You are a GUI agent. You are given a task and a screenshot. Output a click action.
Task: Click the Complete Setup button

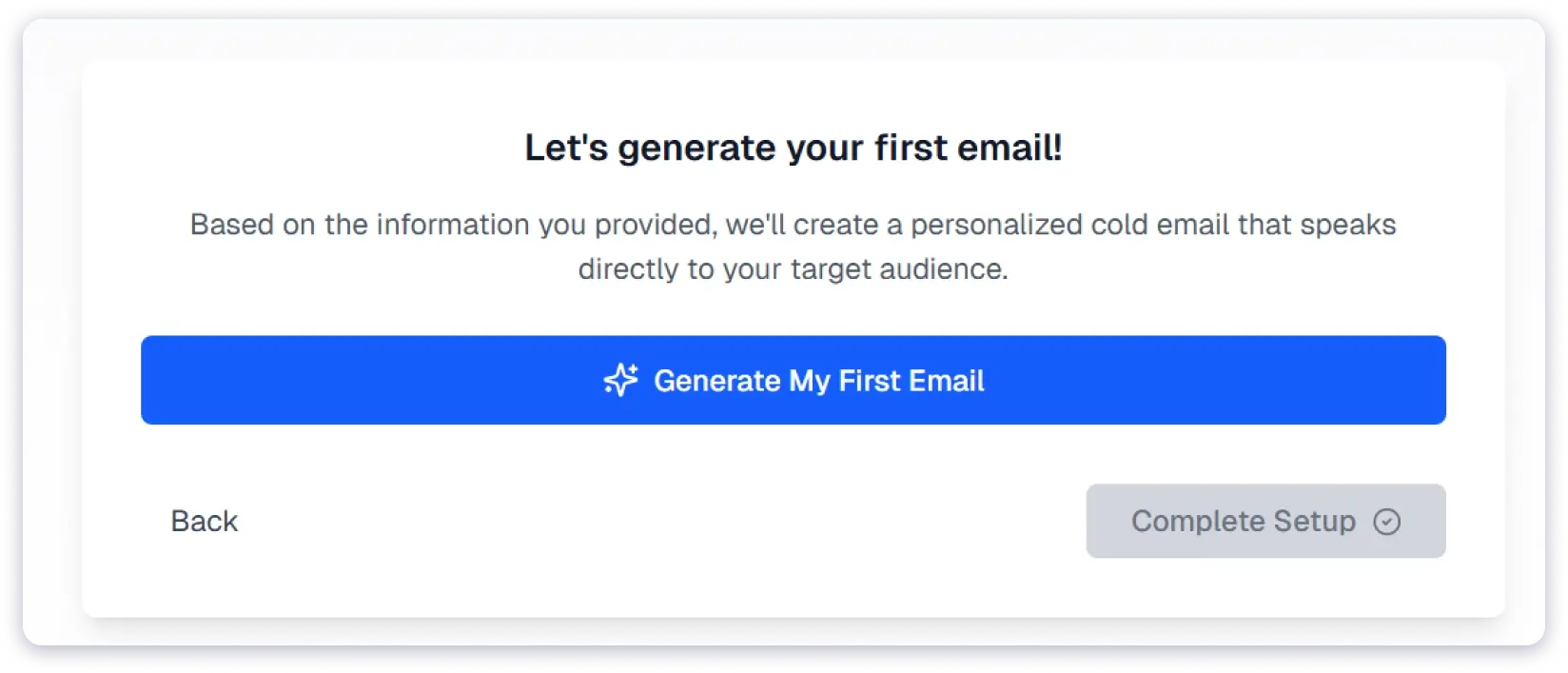(1265, 521)
